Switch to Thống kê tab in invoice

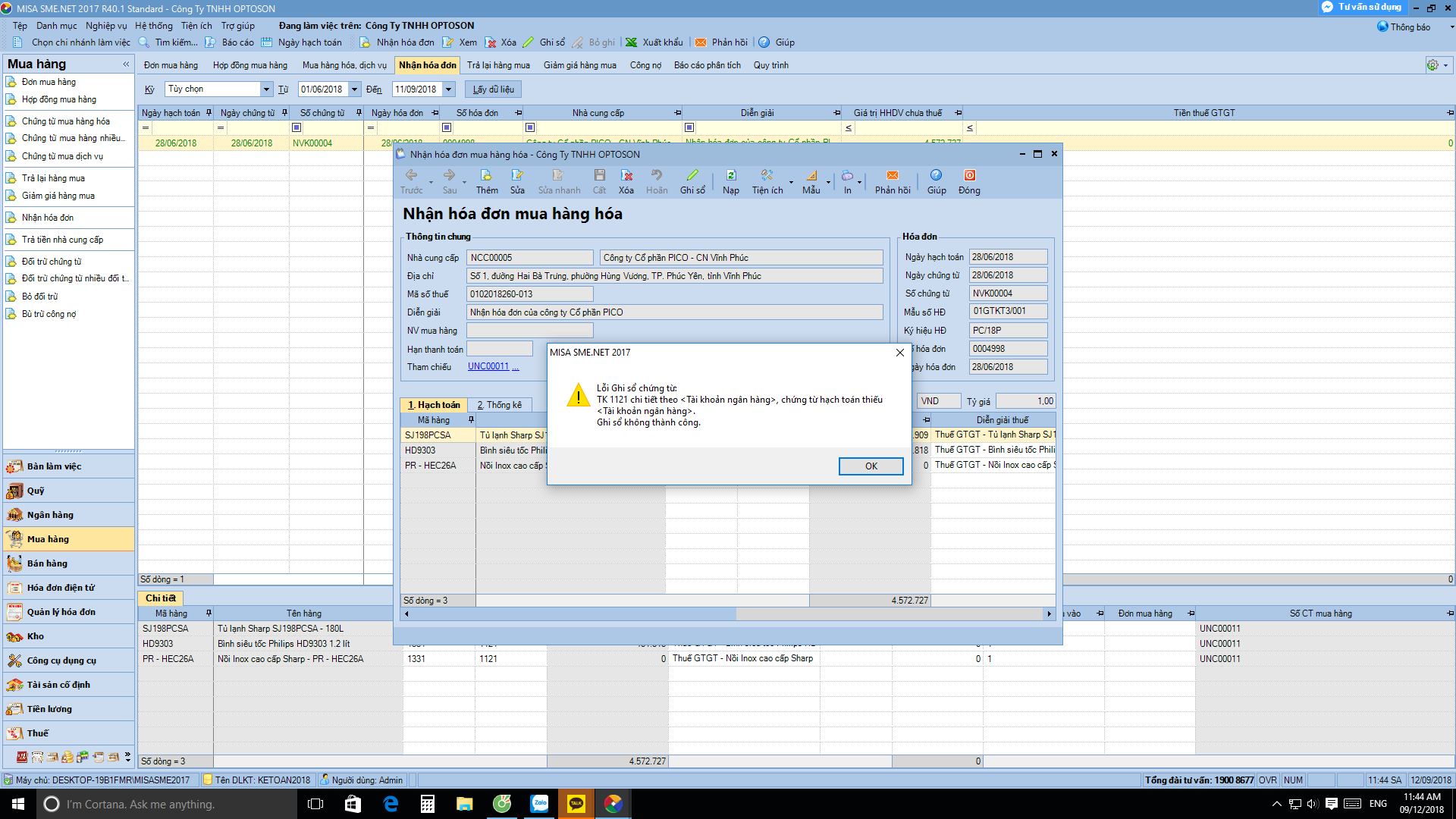point(500,405)
